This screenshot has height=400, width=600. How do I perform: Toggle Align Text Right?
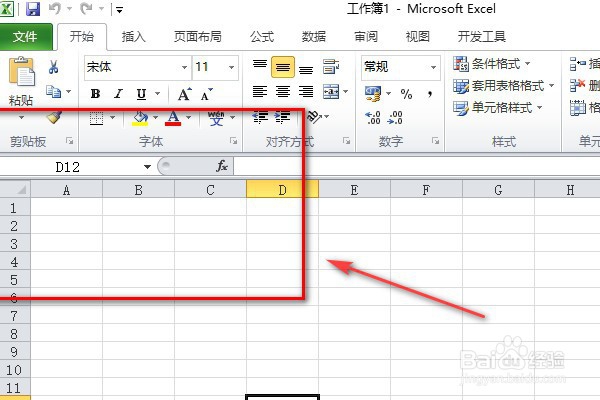tap(306, 92)
